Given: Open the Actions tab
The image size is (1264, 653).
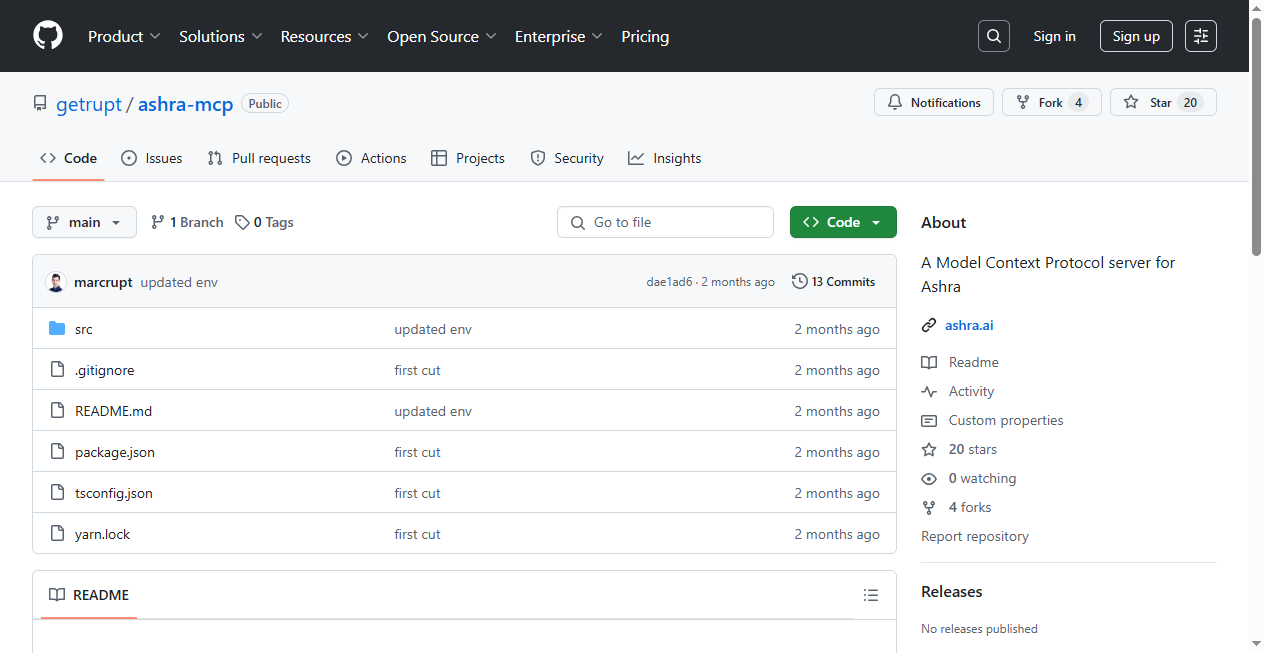Looking at the screenshot, I should coord(371,158).
